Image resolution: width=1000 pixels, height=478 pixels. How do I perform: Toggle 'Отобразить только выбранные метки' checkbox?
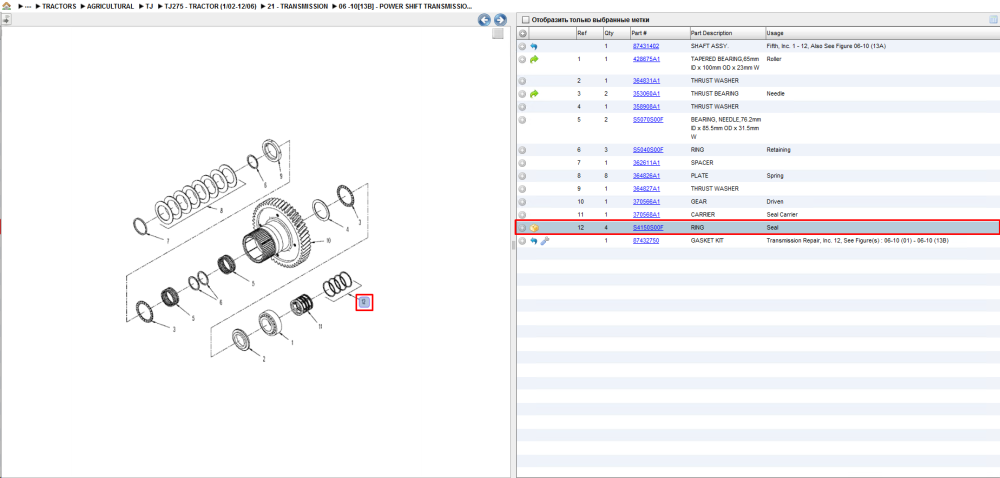coord(525,20)
